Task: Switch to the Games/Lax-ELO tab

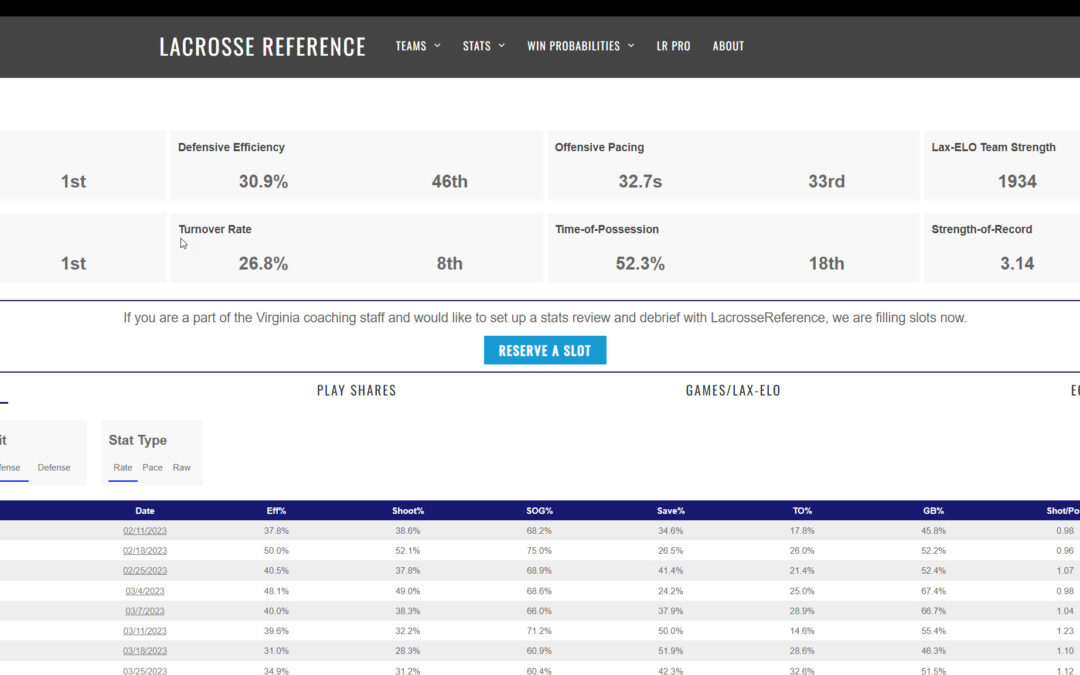Action: [733, 391]
